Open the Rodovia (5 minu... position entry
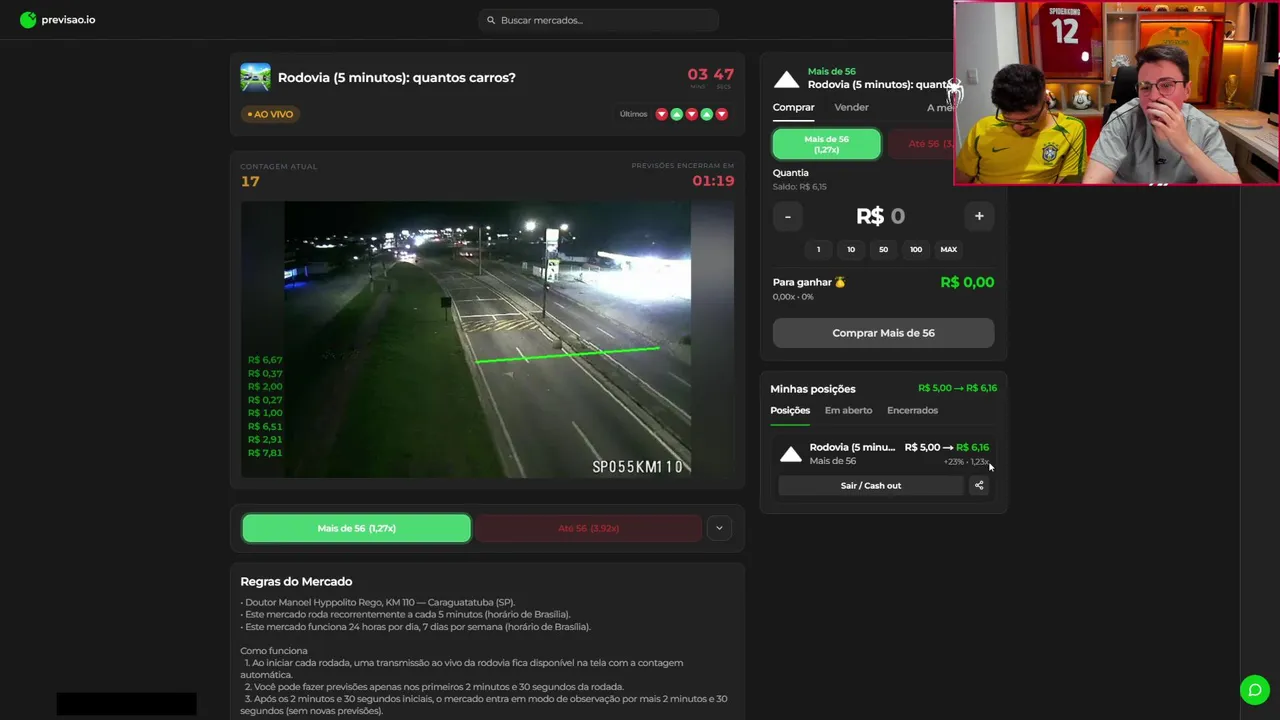The image size is (1280, 720). click(x=852, y=447)
